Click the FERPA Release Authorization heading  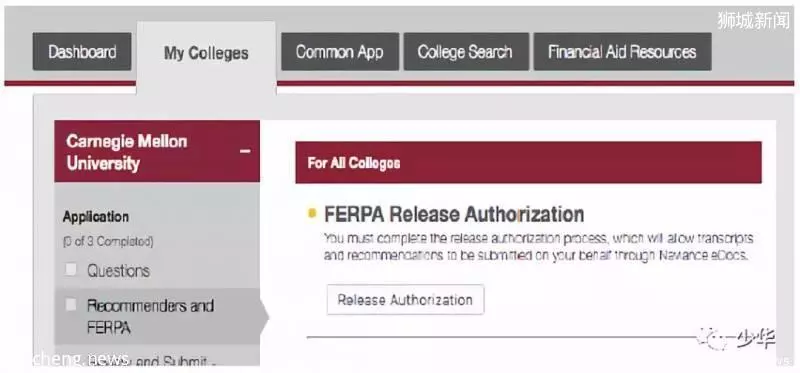454,214
